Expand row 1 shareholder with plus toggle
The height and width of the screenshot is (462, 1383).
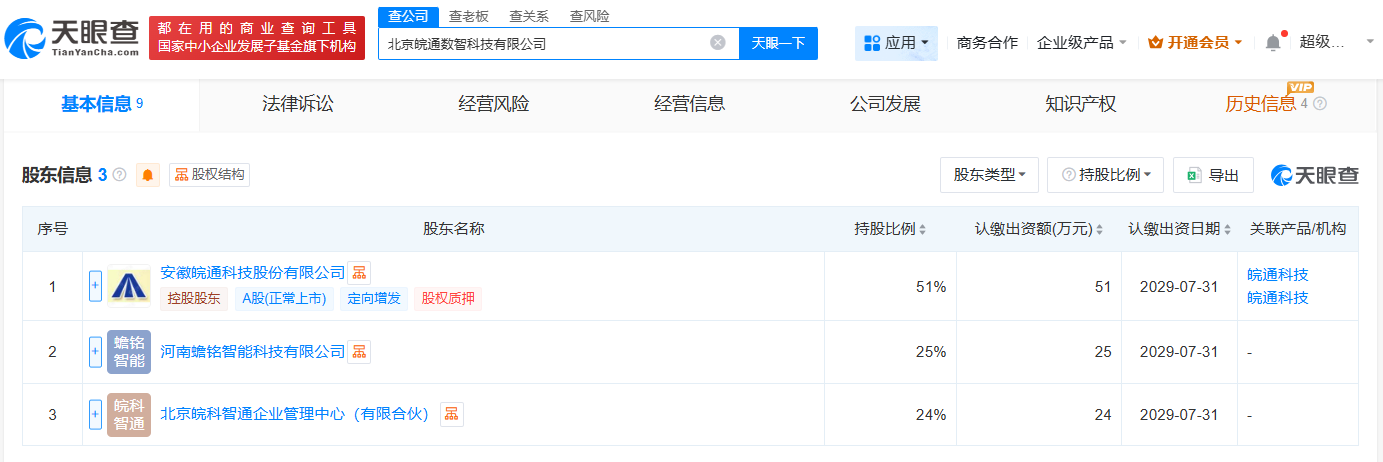point(96,285)
